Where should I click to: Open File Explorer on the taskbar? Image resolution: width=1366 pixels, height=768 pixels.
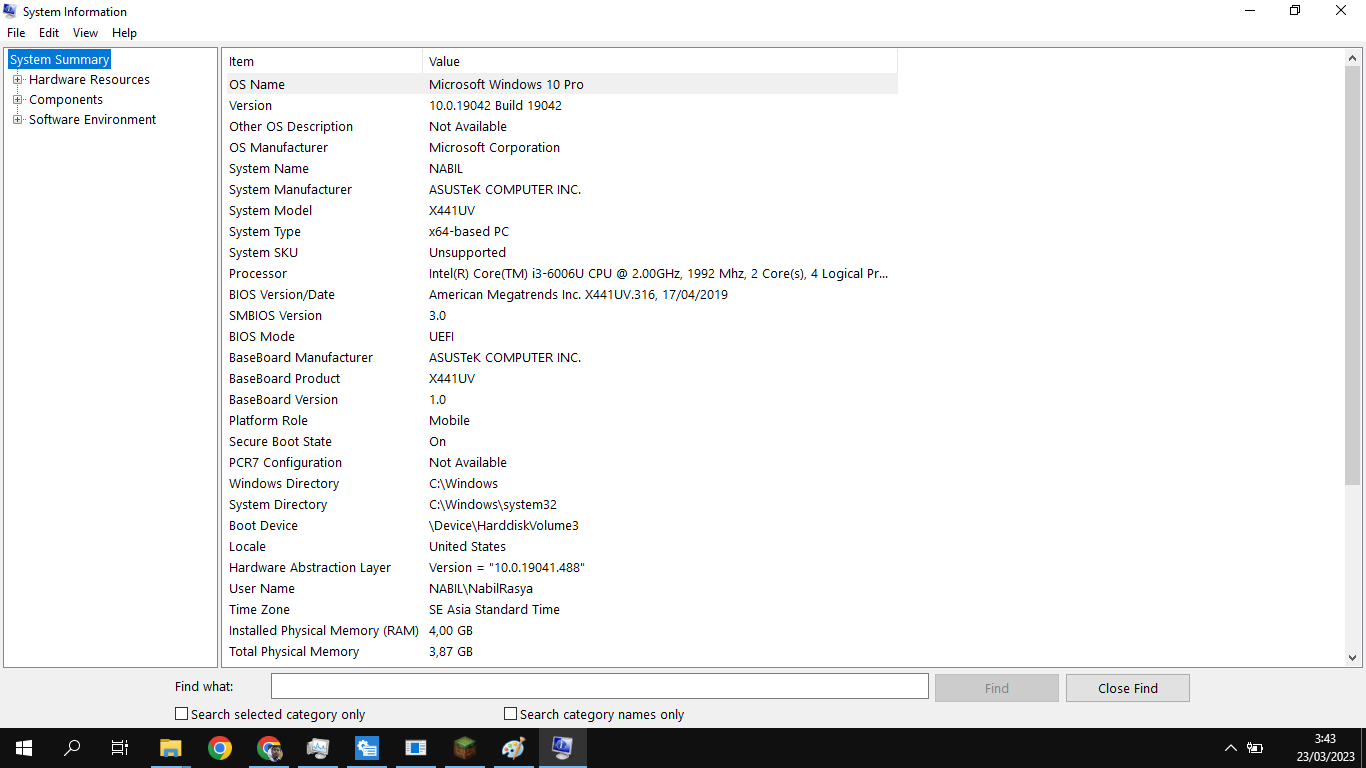170,748
